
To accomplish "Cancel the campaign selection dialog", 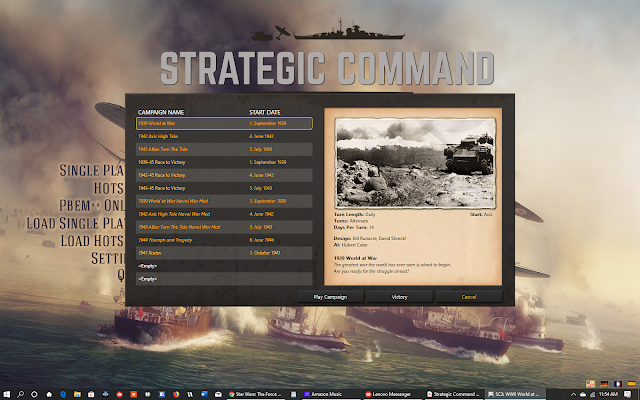I will 469,297.
